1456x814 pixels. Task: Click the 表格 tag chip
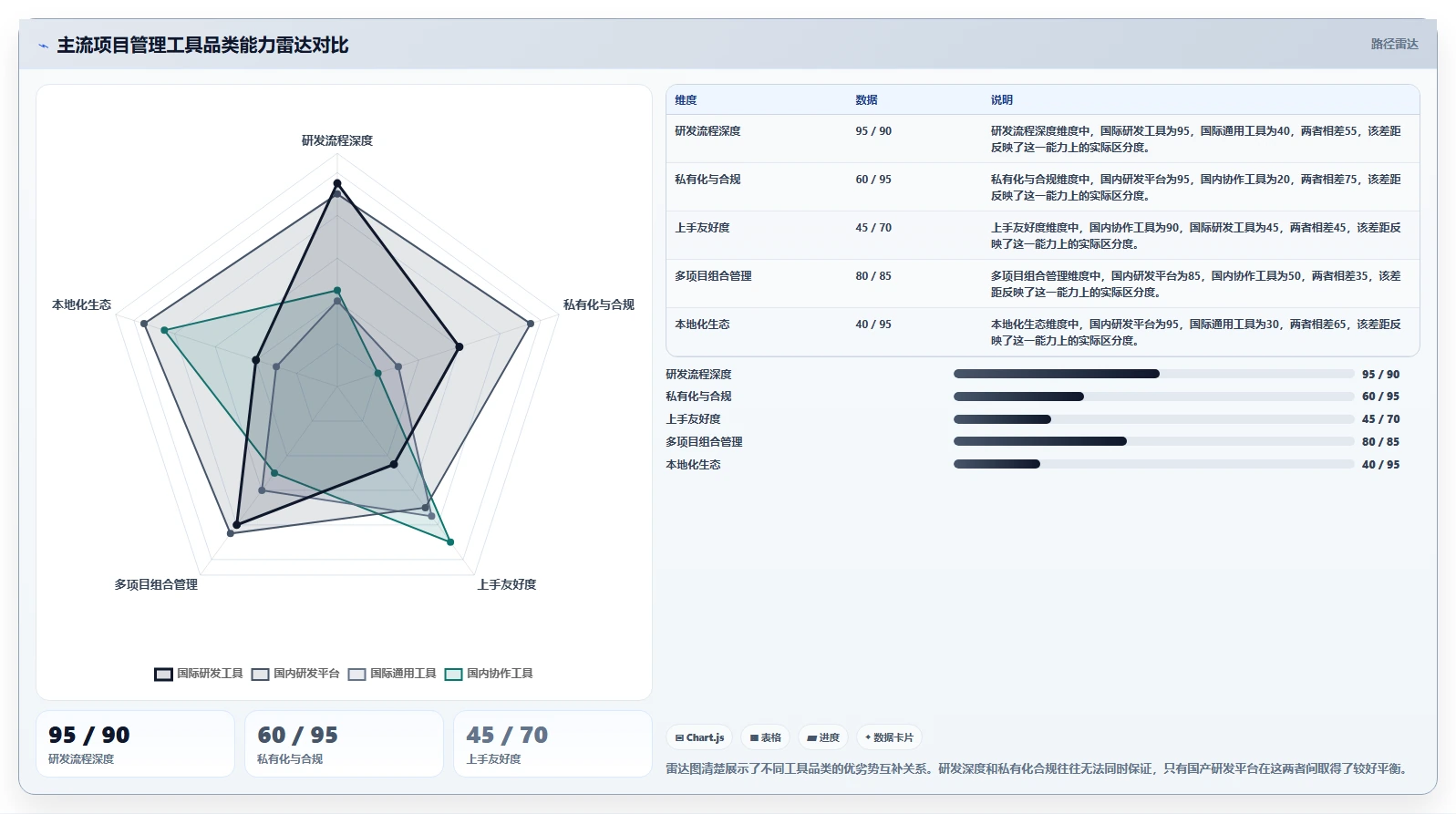765,737
